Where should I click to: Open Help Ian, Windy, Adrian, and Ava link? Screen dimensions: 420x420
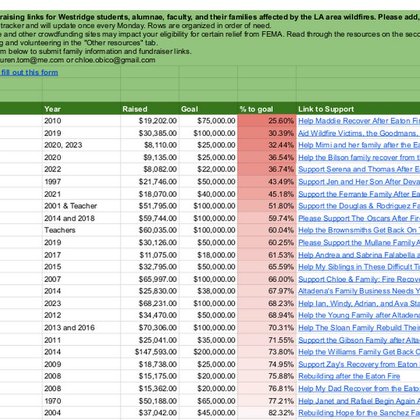point(359,303)
